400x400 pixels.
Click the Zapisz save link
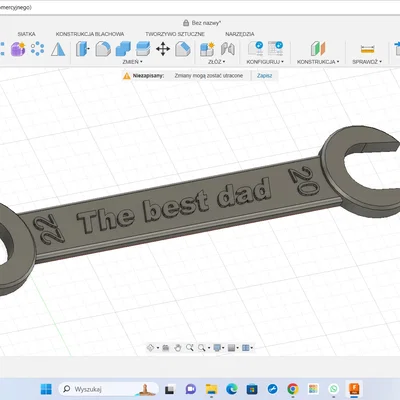tap(264, 76)
